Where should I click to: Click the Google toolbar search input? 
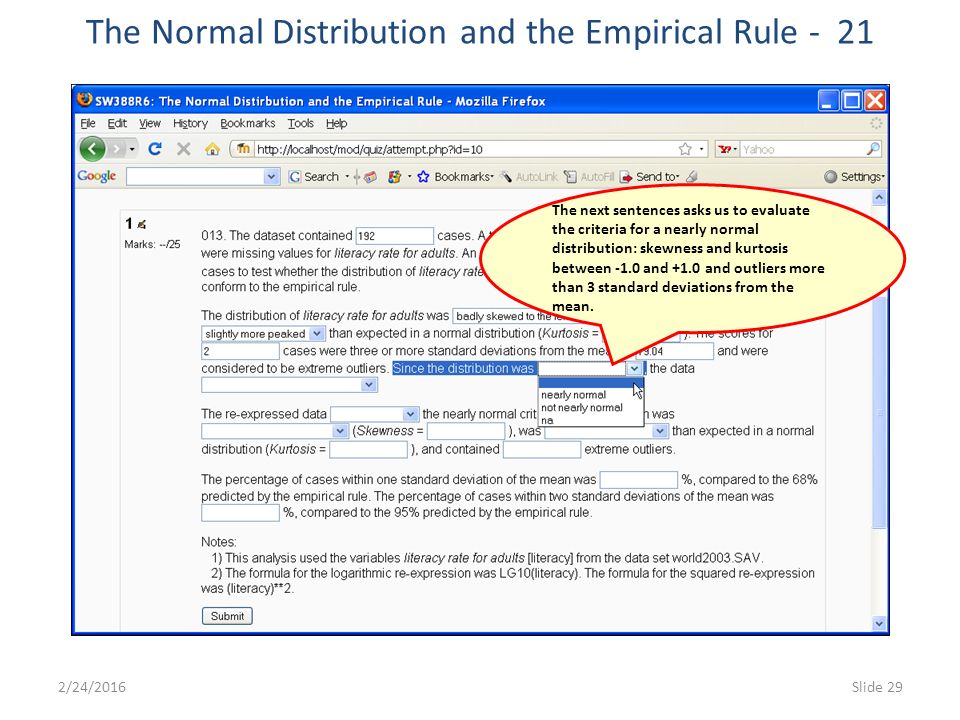click(x=195, y=177)
